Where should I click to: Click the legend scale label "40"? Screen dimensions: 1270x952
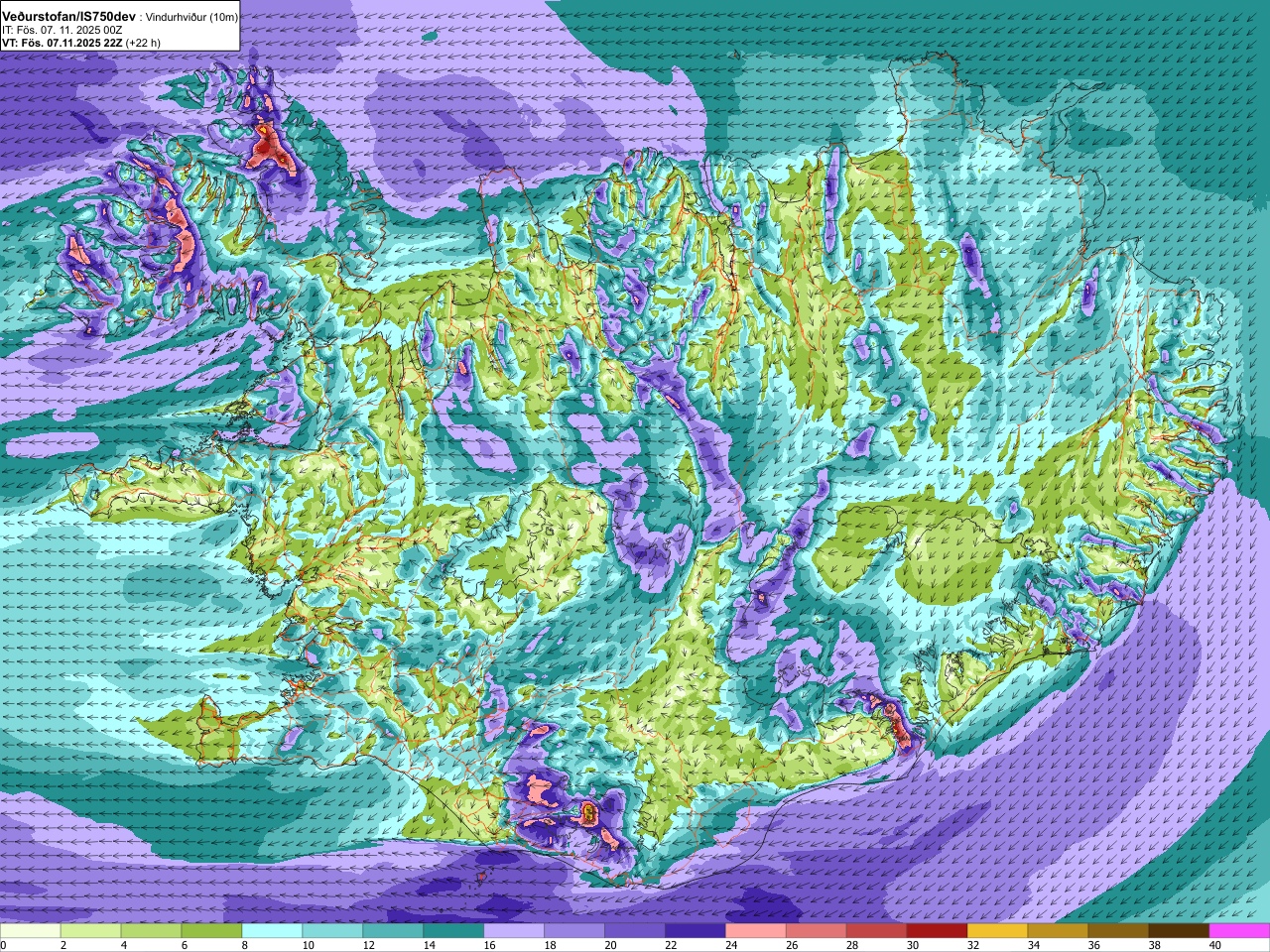tap(1215, 945)
